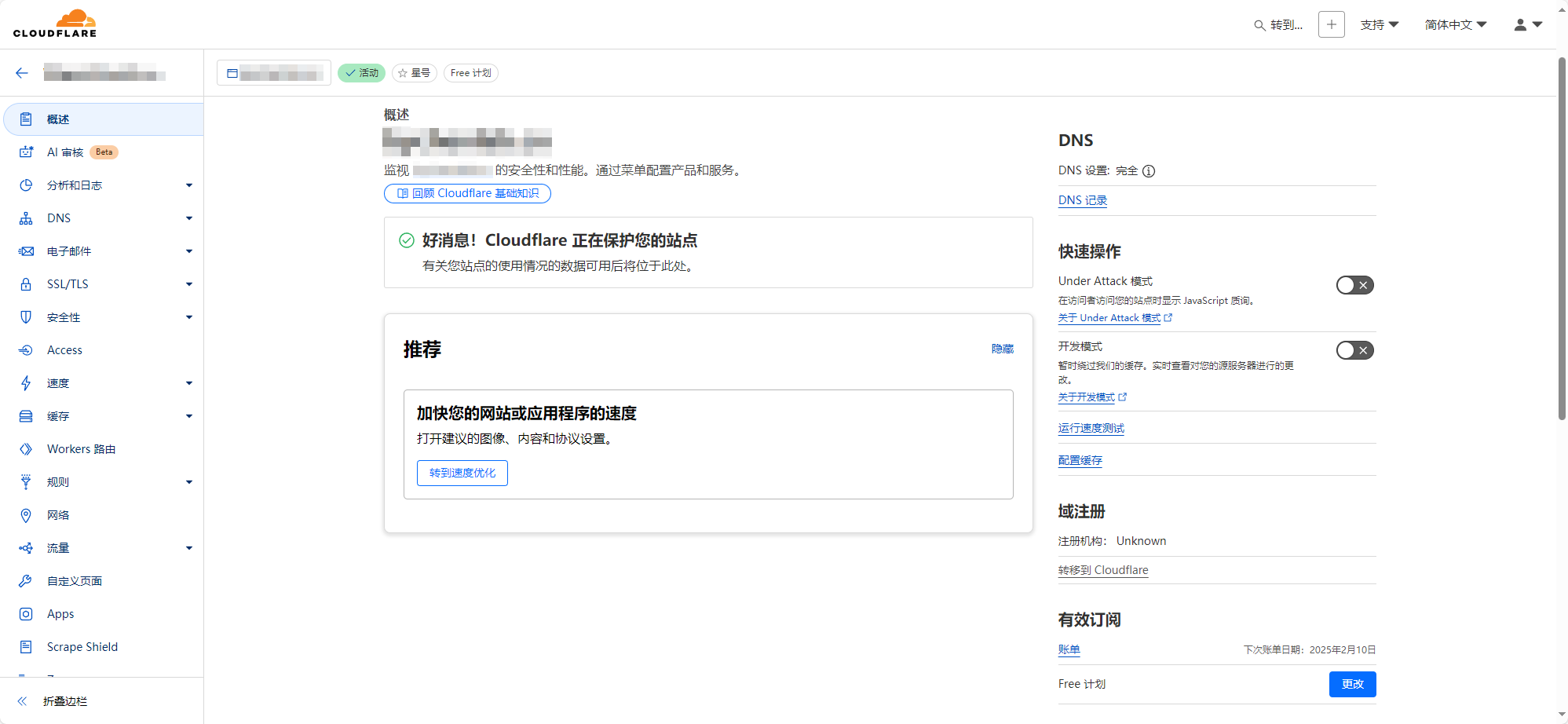1568x724 pixels.
Task: Click the Cloudflare logo
Action: (55, 24)
